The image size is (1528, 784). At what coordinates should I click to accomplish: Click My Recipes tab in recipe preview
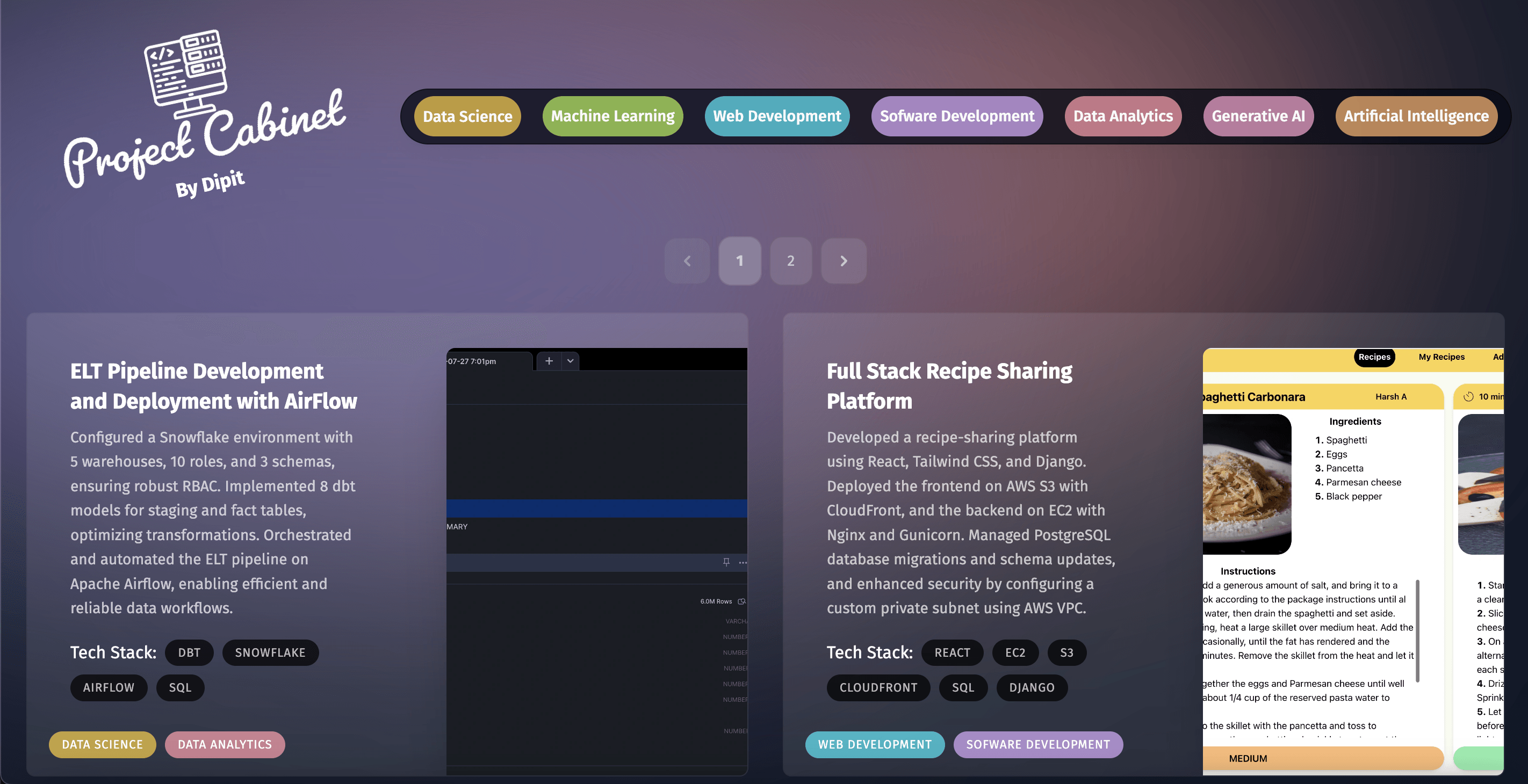1441,357
